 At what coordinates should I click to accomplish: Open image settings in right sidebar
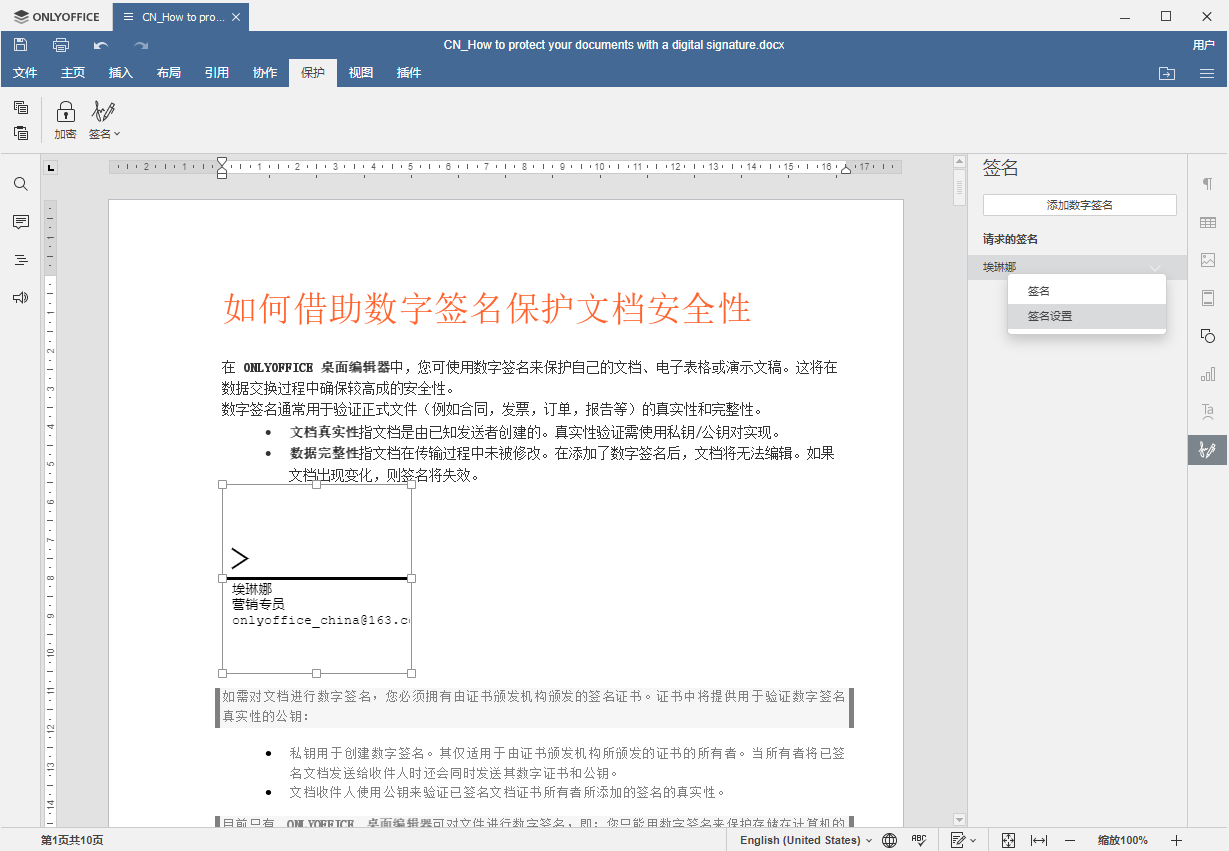(1208, 260)
